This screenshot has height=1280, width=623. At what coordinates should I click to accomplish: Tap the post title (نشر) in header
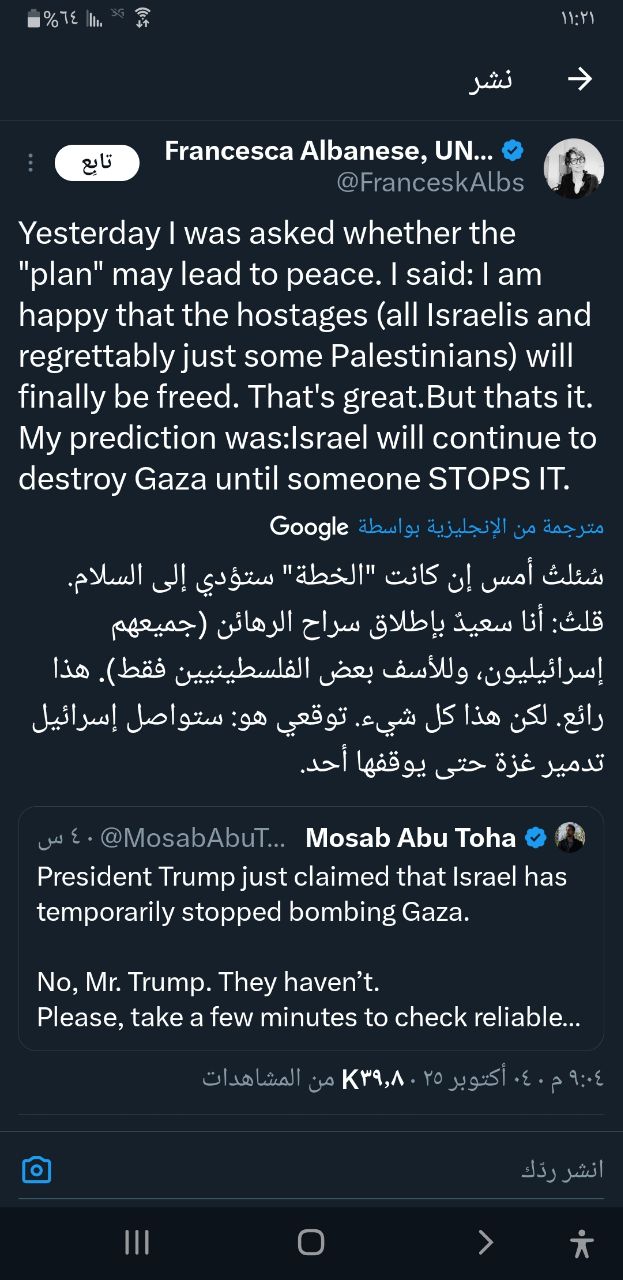coord(490,81)
